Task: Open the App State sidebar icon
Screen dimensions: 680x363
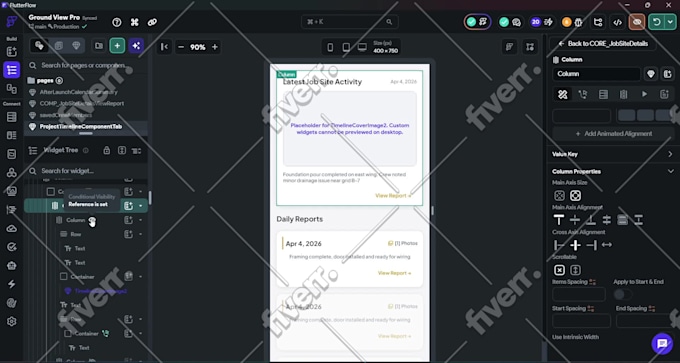Action: 12,154
